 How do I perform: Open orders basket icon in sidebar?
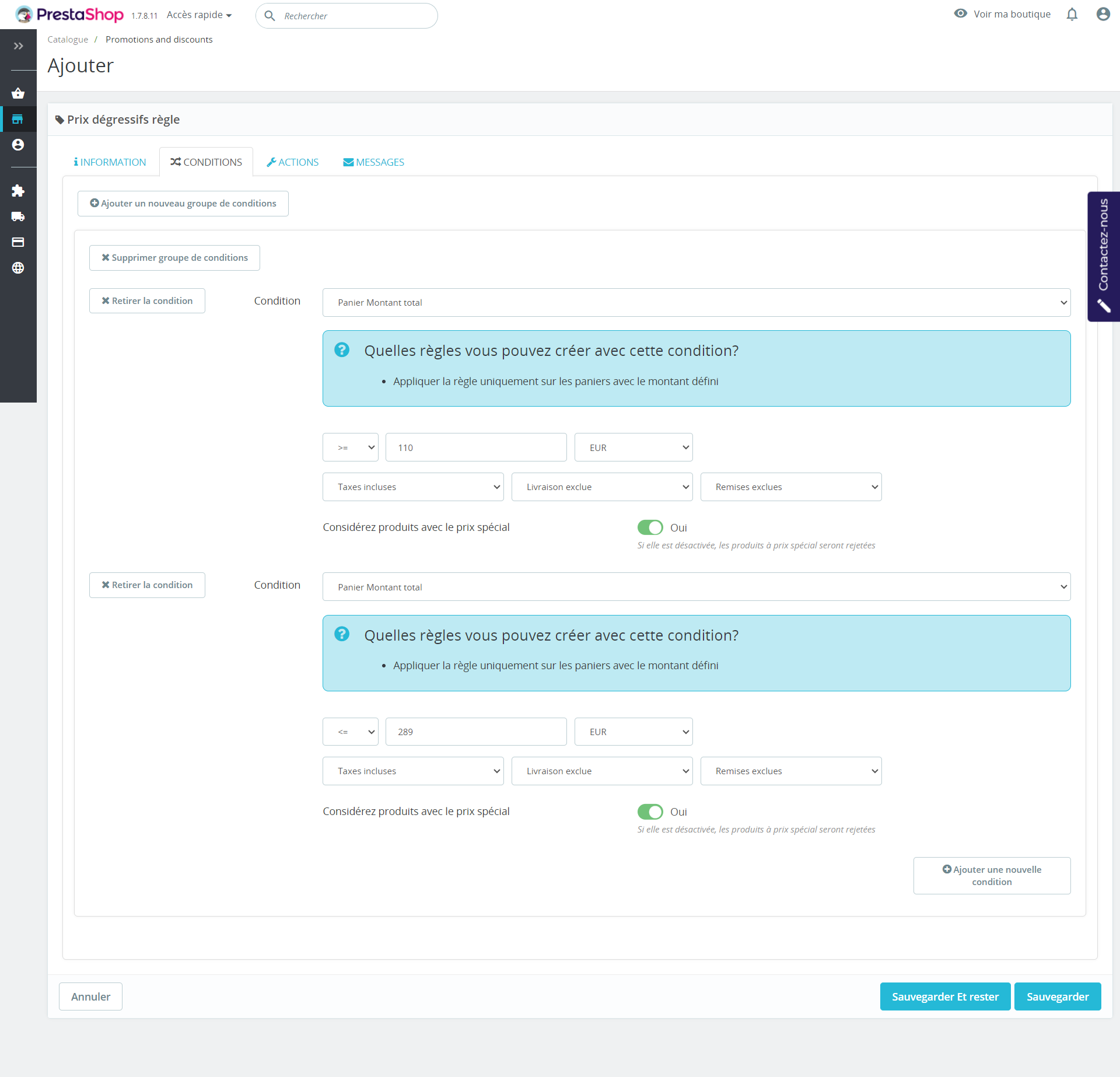18,93
